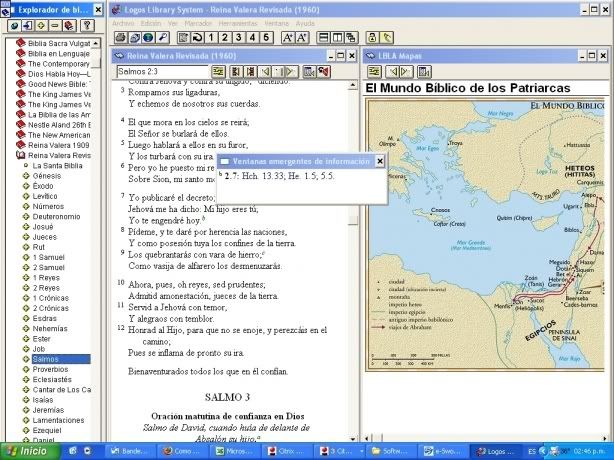Open the Marcador menu
614x460 pixels.
click(x=198, y=23)
